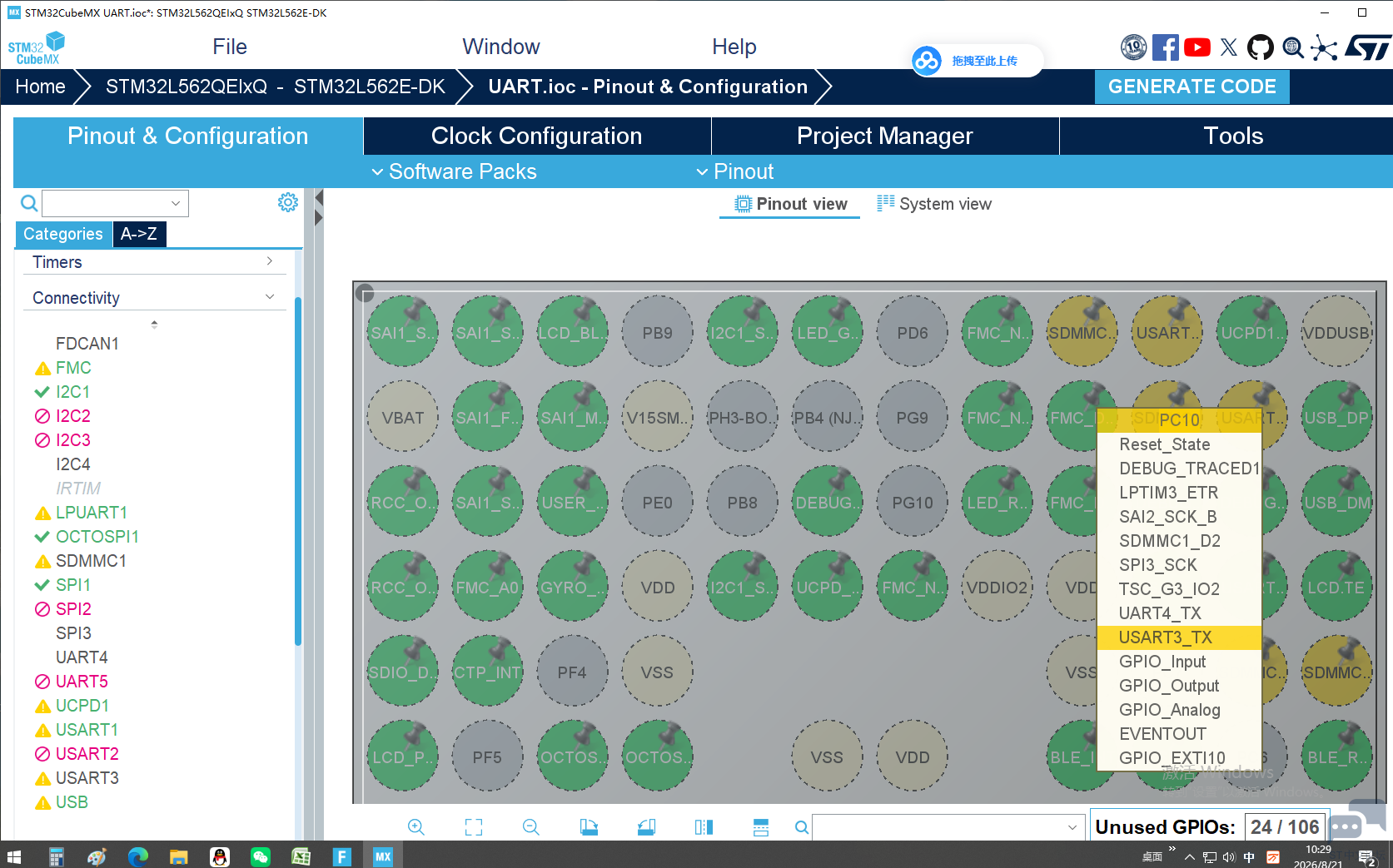Open the categories settings gear
1393x868 pixels.
coord(288,202)
